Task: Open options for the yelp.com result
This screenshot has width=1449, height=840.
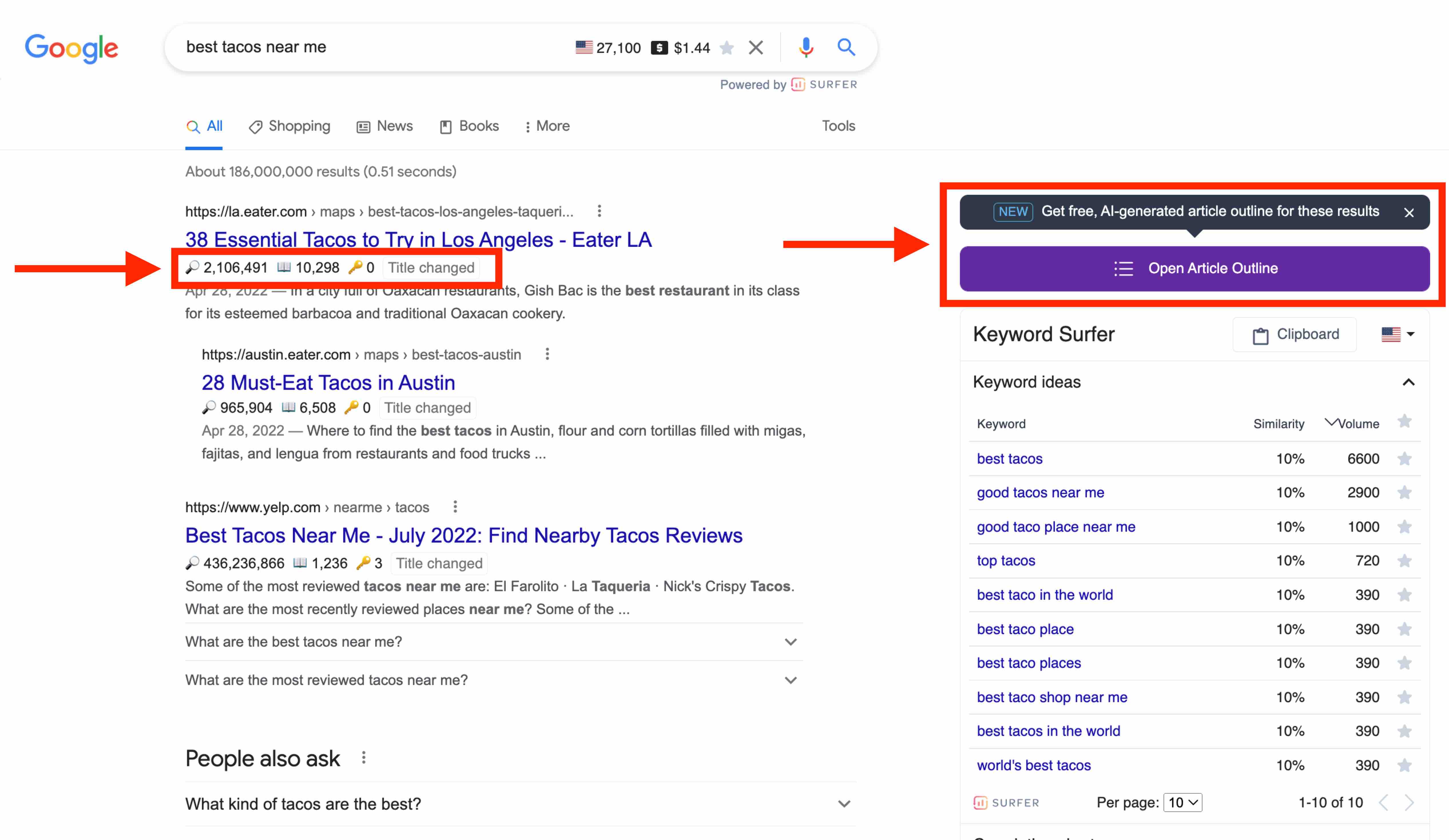Action: (455, 507)
